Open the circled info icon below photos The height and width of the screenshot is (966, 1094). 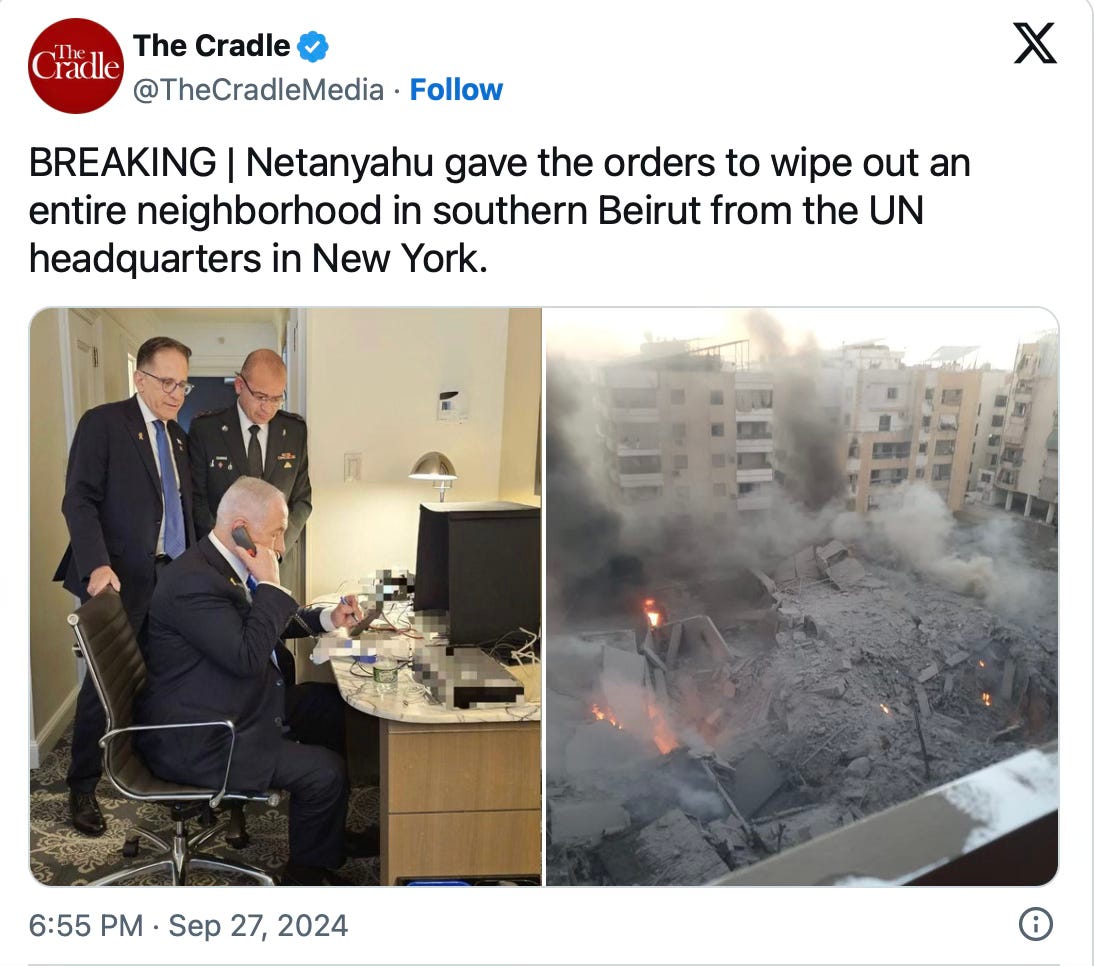1035,924
